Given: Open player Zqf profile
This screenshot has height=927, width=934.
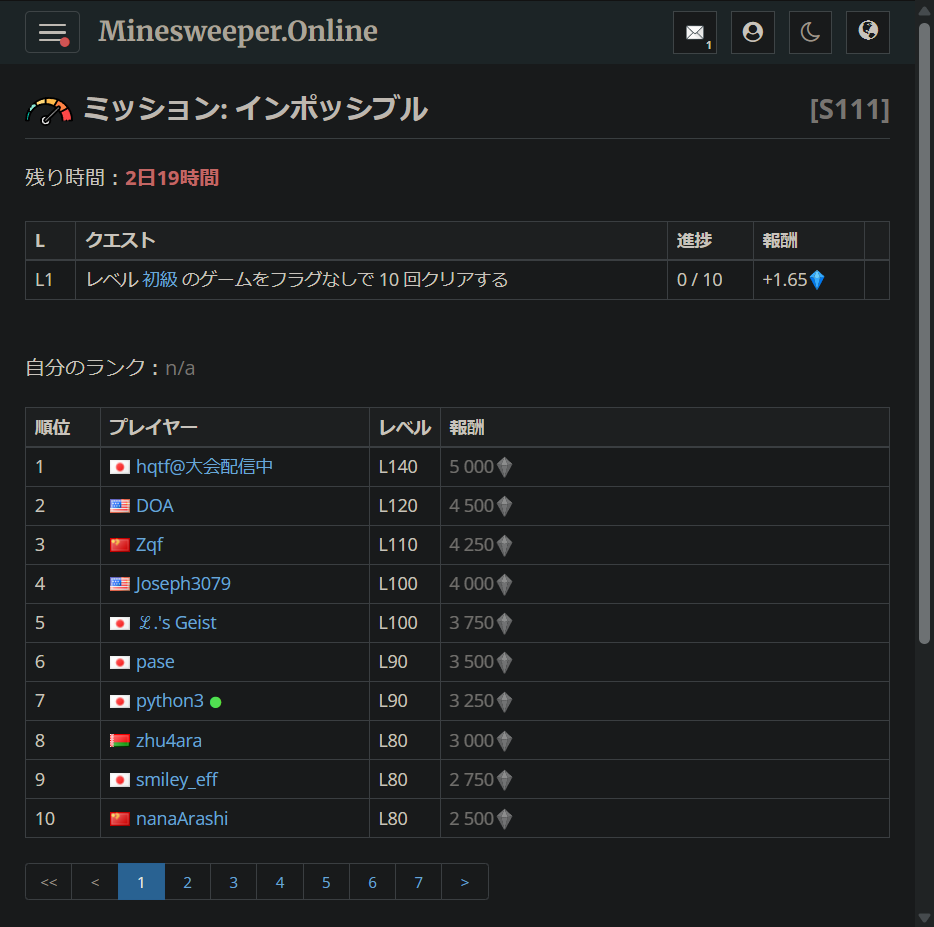Looking at the screenshot, I should (x=150, y=545).
